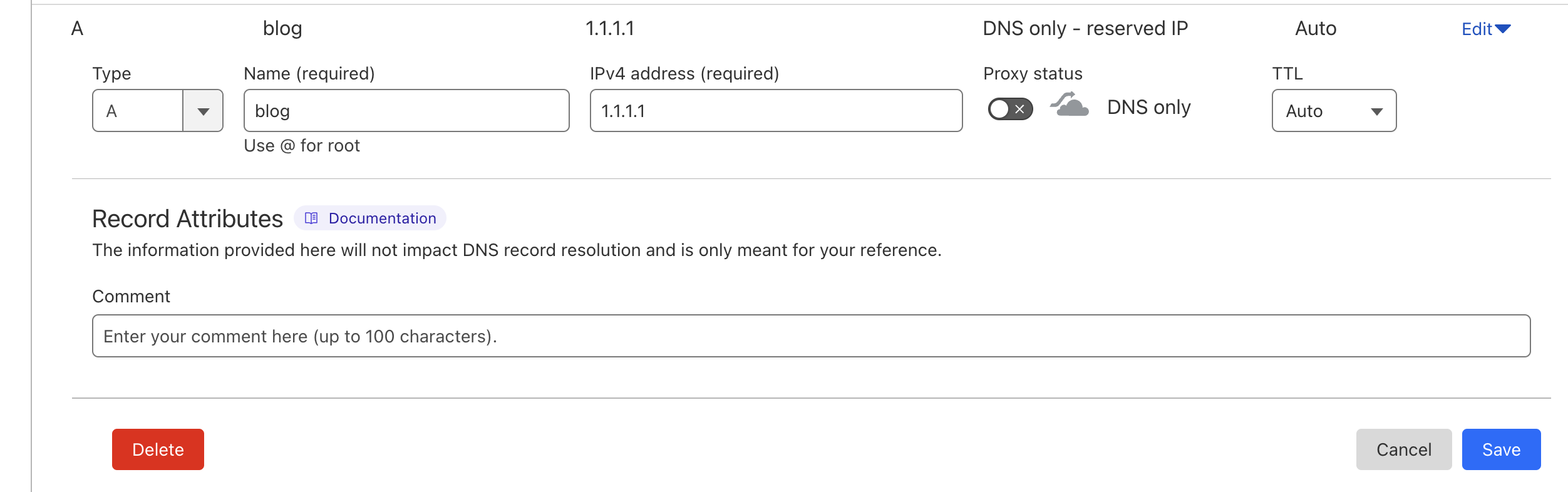Click the 1.1.1.1 value in record row

pyautogui.click(x=609, y=29)
